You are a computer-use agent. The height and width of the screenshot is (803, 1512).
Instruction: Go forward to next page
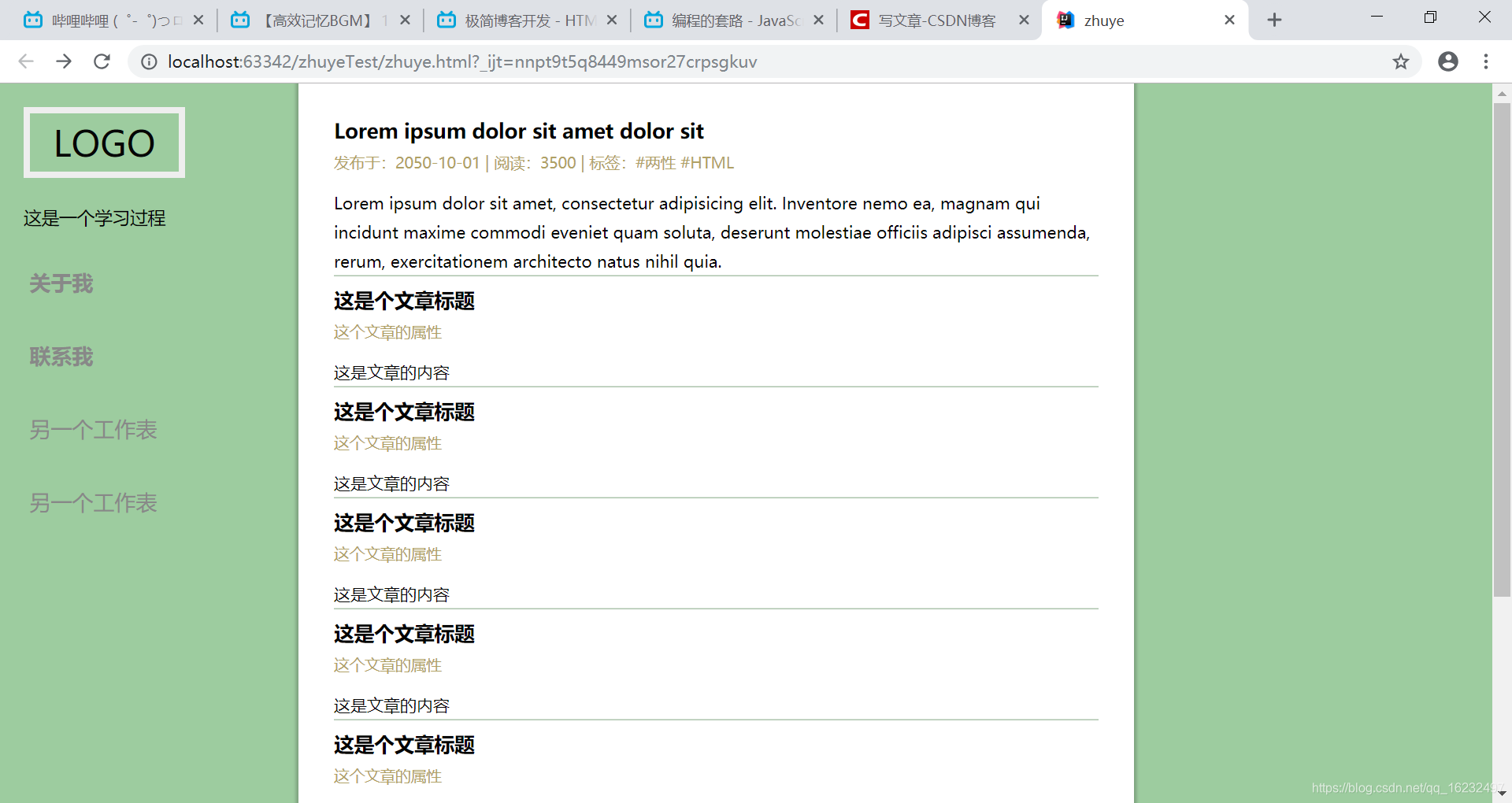tap(64, 61)
